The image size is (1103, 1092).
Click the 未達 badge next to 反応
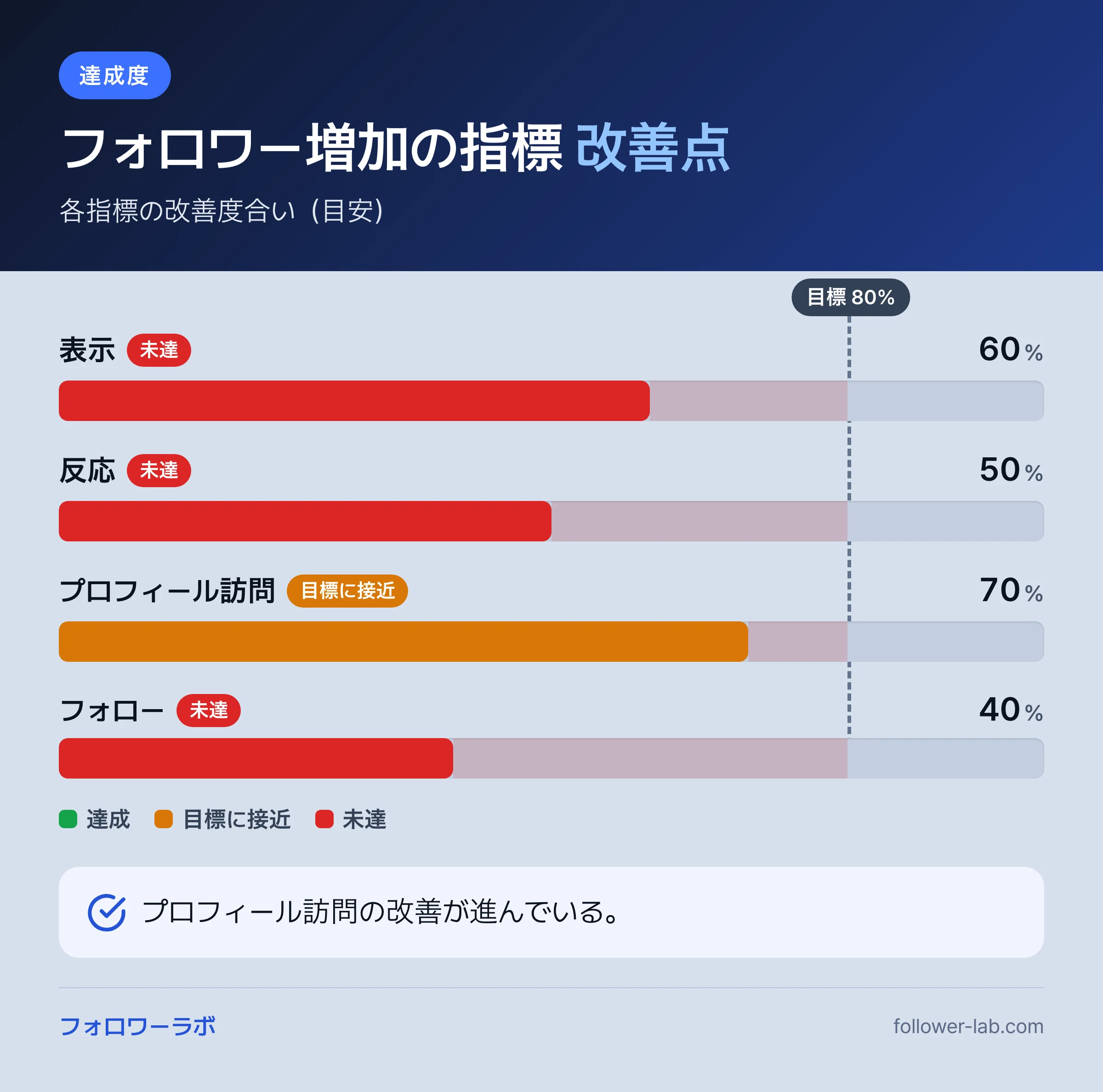[159, 470]
